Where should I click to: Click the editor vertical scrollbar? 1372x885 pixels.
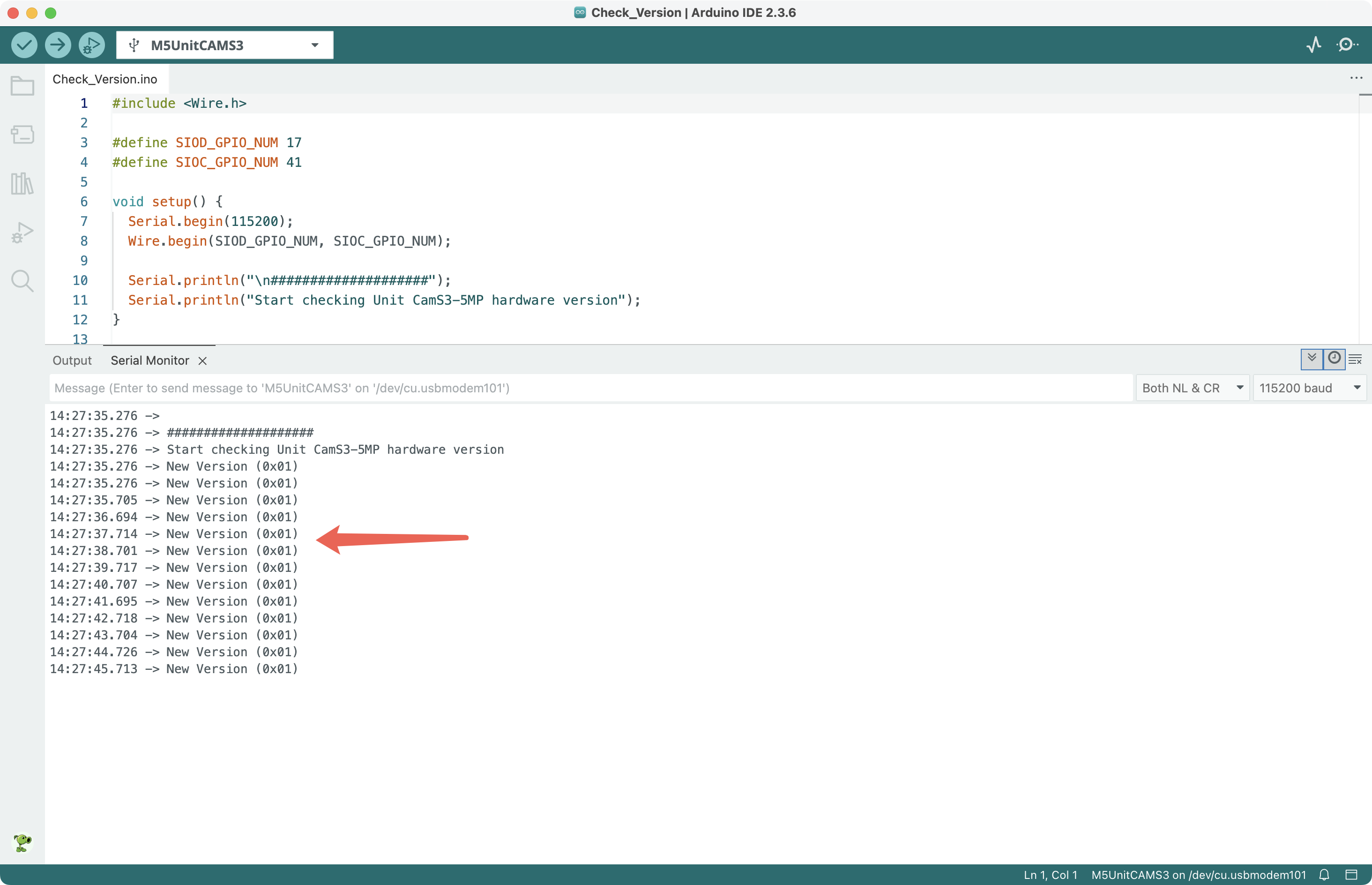tap(1365, 218)
